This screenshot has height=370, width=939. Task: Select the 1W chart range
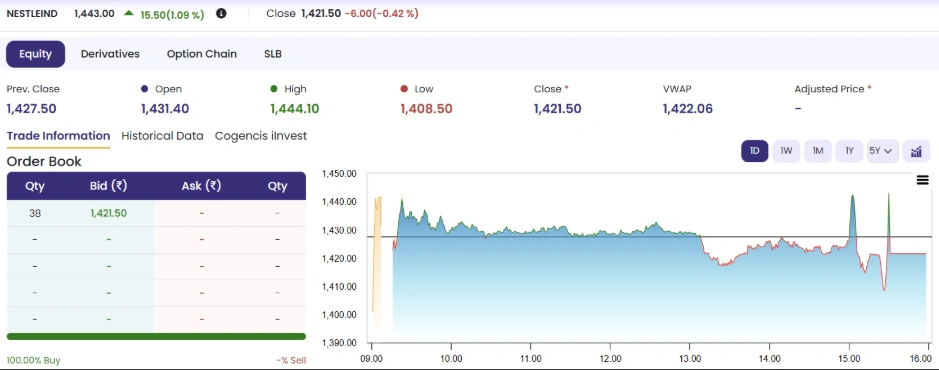coord(786,151)
